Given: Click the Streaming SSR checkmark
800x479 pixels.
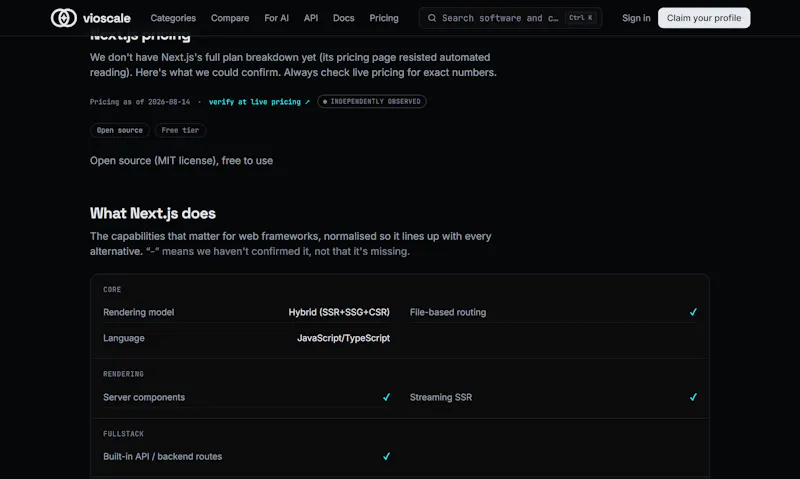Looking at the screenshot, I should 693,397.
